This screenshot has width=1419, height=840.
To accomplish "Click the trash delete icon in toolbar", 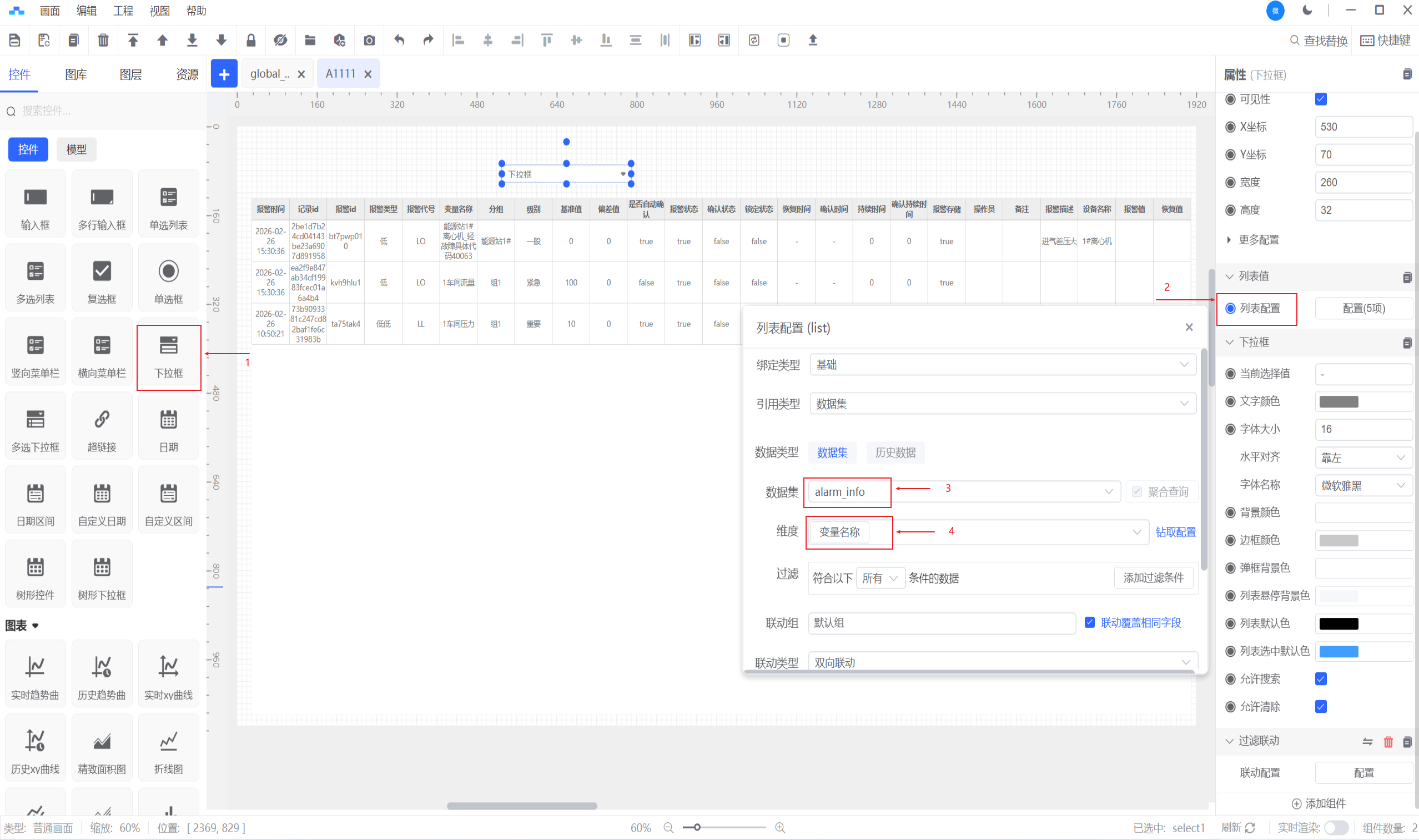I will [103, 40].
